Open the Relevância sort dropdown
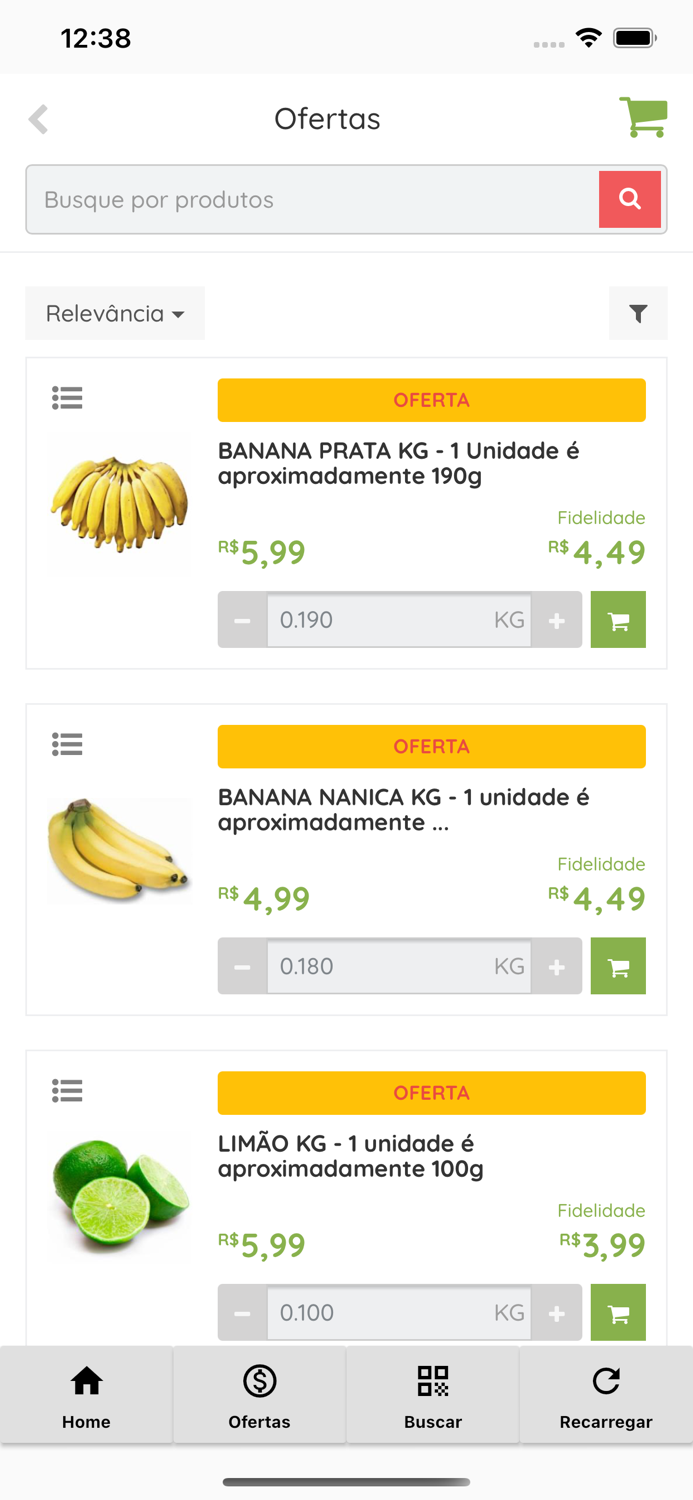Viewport: 693px width, 1500px height. click(114, 313)
